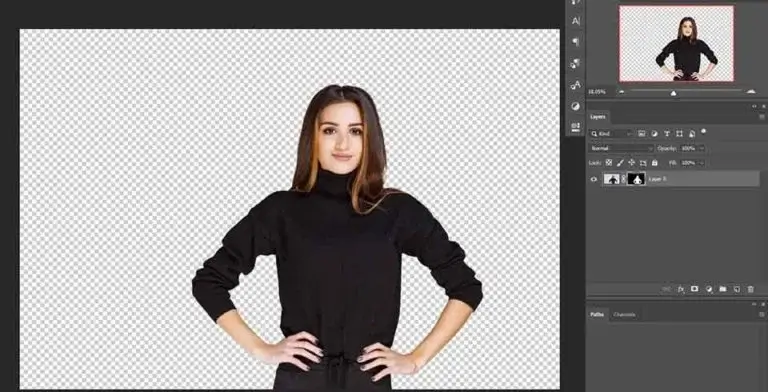Viewport: 768px width, 392px height.
Task: Open the Character Styles icon with the letter A
Action: pyautogui.click(x=576, y=85)
